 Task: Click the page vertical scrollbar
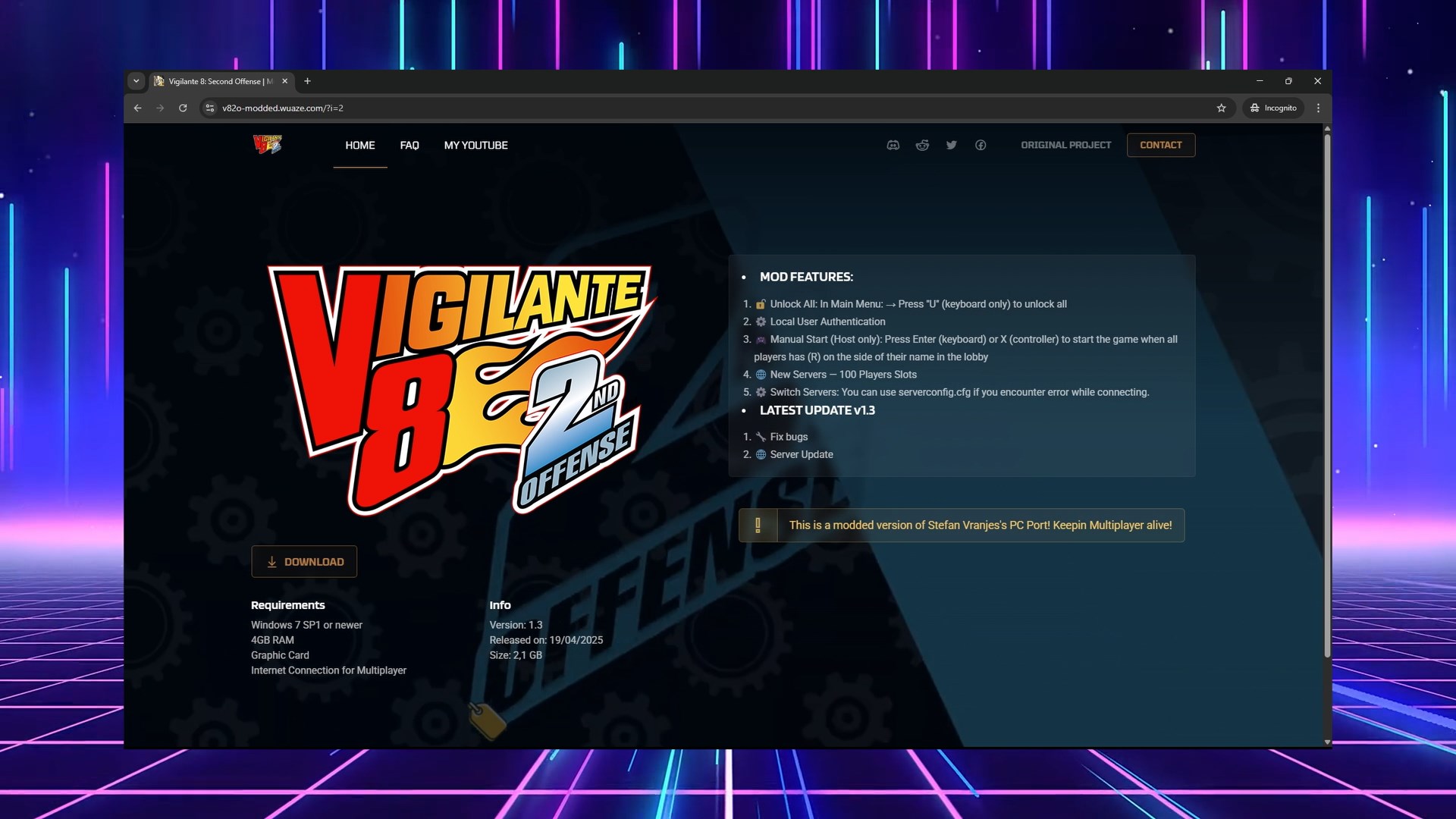pos(1327,394)
